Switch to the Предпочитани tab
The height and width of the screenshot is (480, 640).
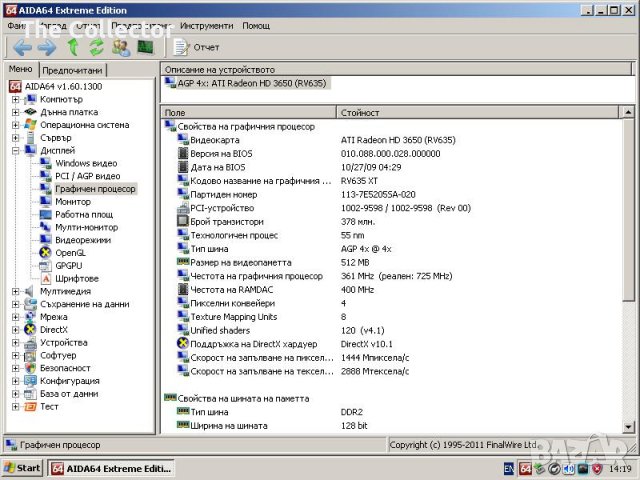point(72,71)
